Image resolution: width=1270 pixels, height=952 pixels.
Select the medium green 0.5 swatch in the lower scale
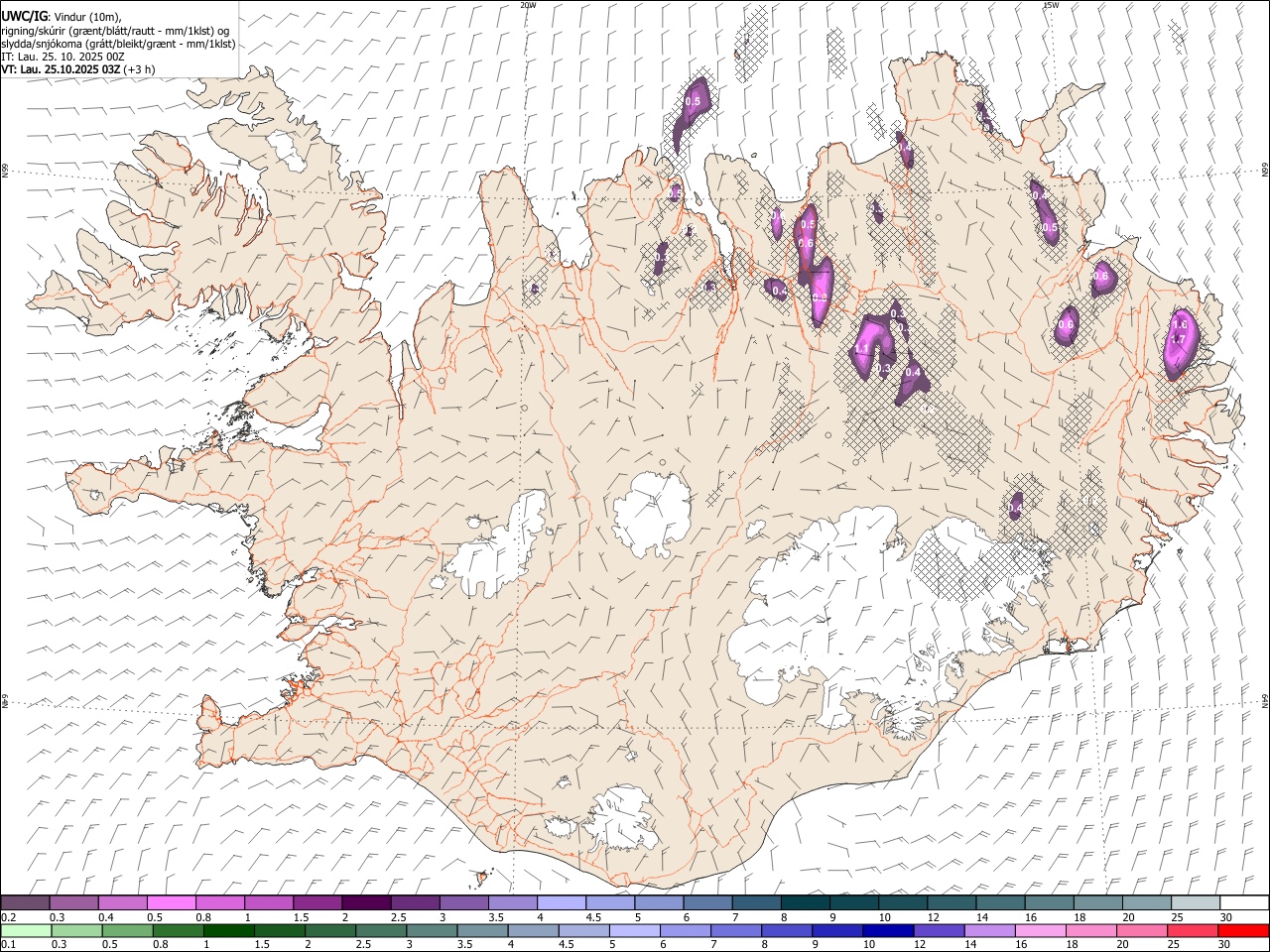pyautogui.click(x=127, y=931)
